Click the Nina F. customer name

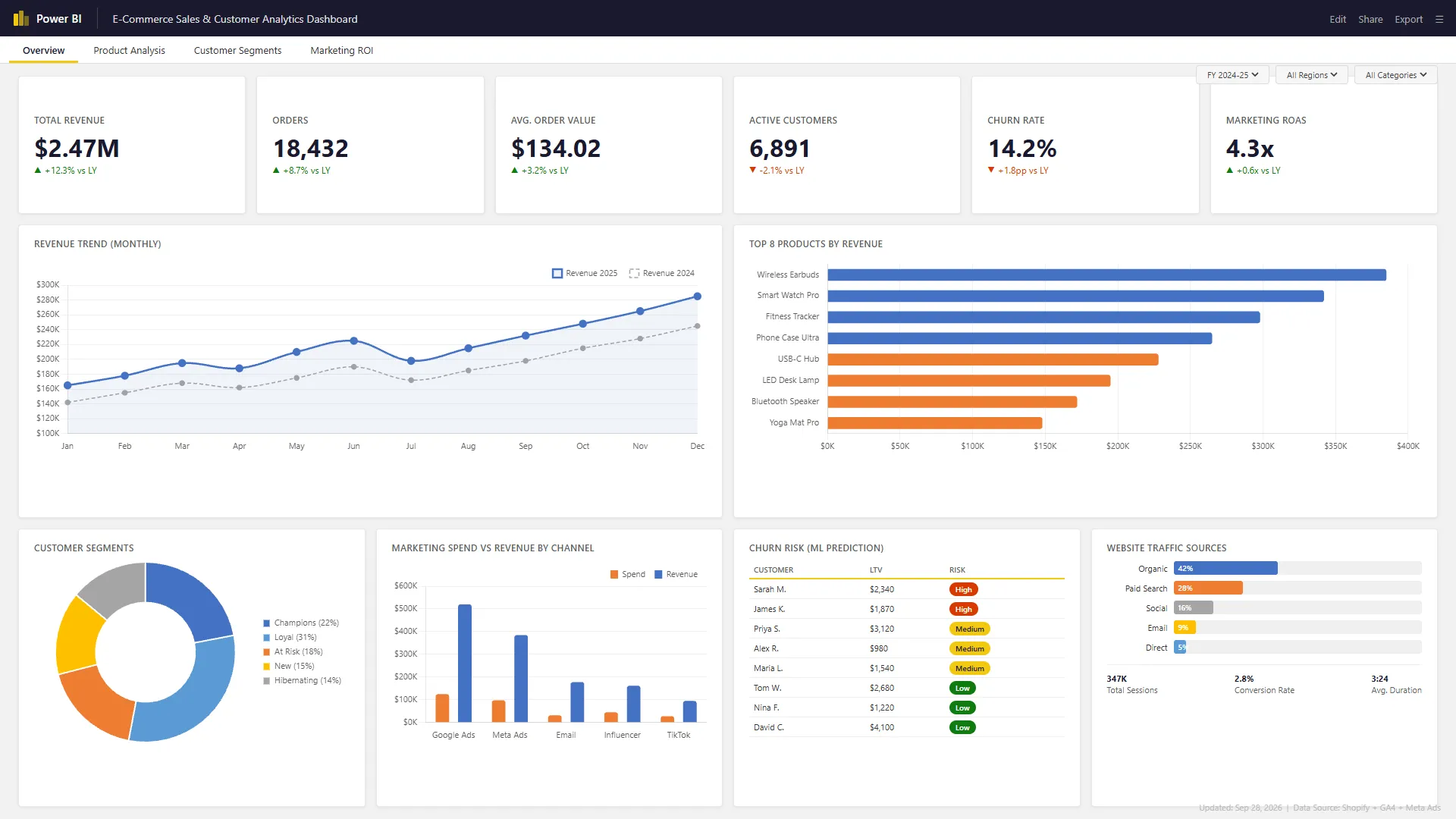(766, 708)
